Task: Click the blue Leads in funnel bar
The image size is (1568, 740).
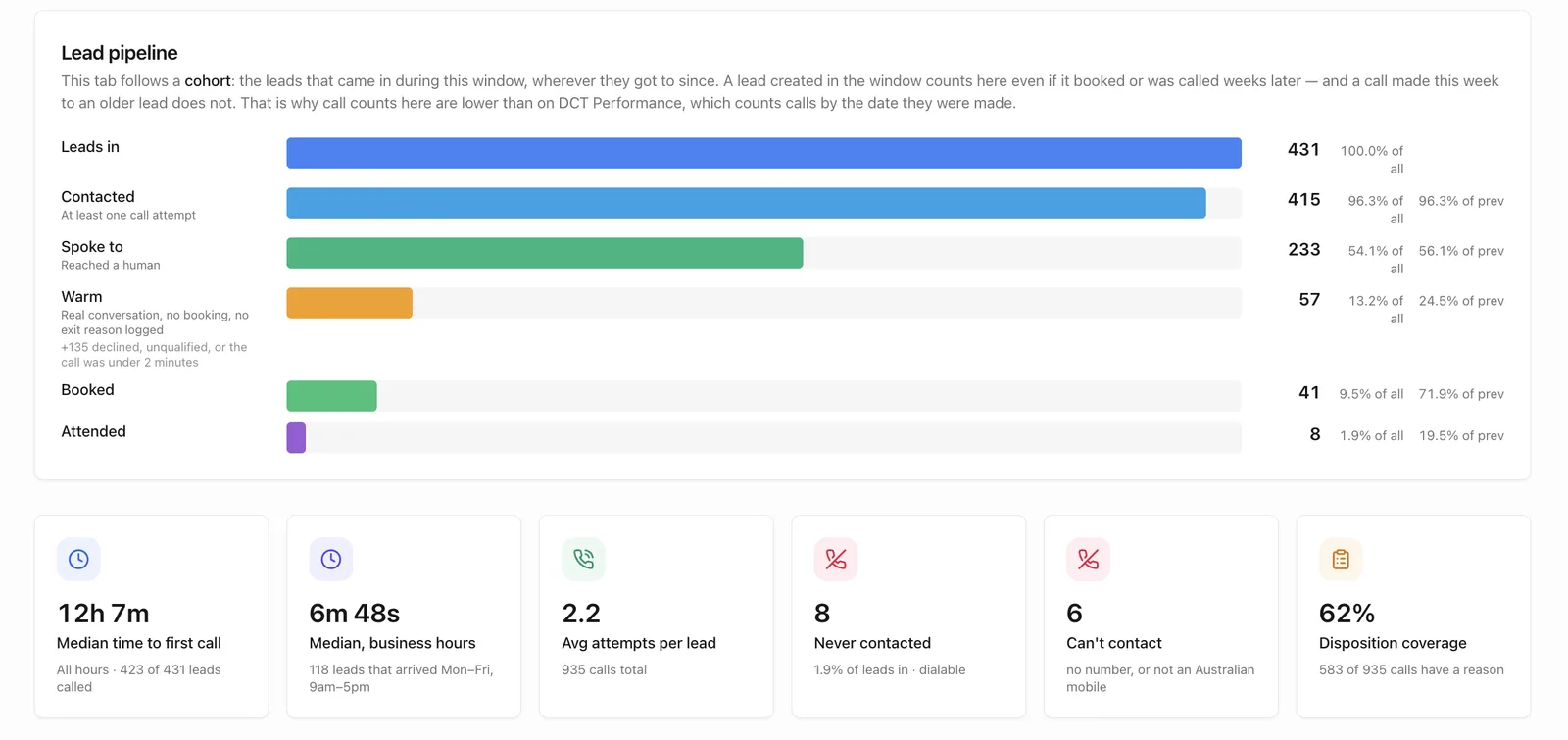Action: click(x=763, y=153)
